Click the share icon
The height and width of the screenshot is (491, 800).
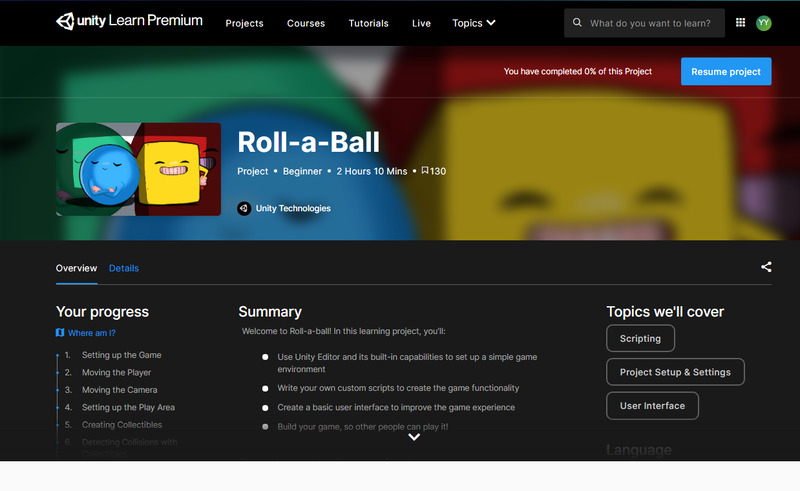[x=766, y=267]
